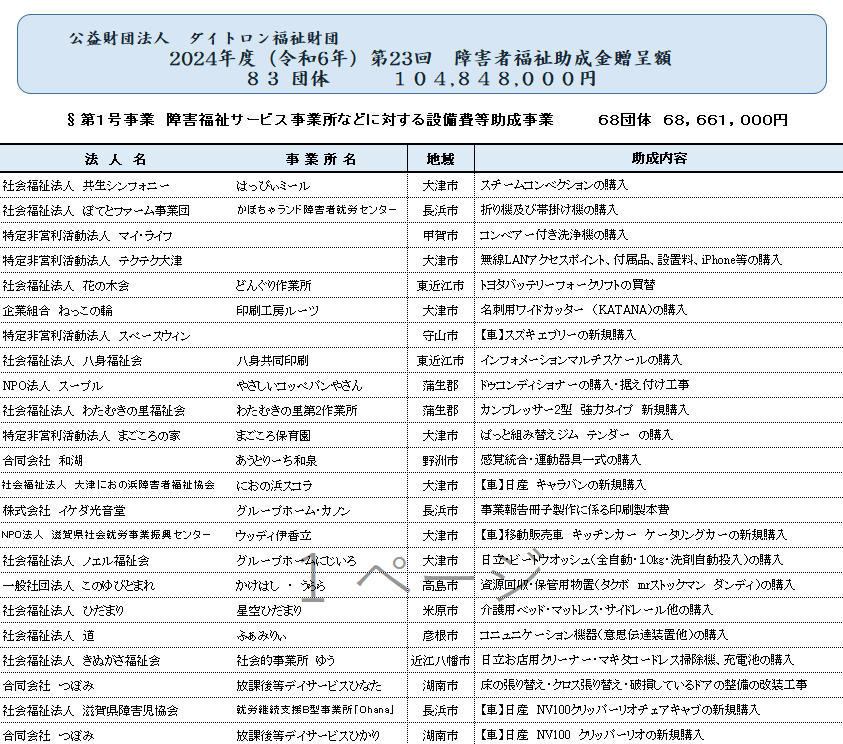Select NPO法人 スーブル cell
The height and width of the screenshot is (744, 843).
[x=53, y=386]
